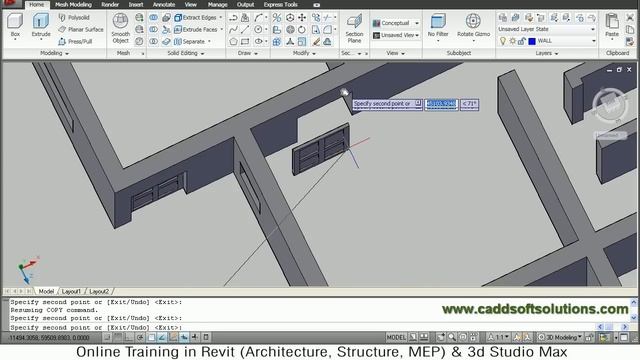Click the dynamic input angle field
The width and height of the screenshot is (640, 360).
(x=469, y=104)
